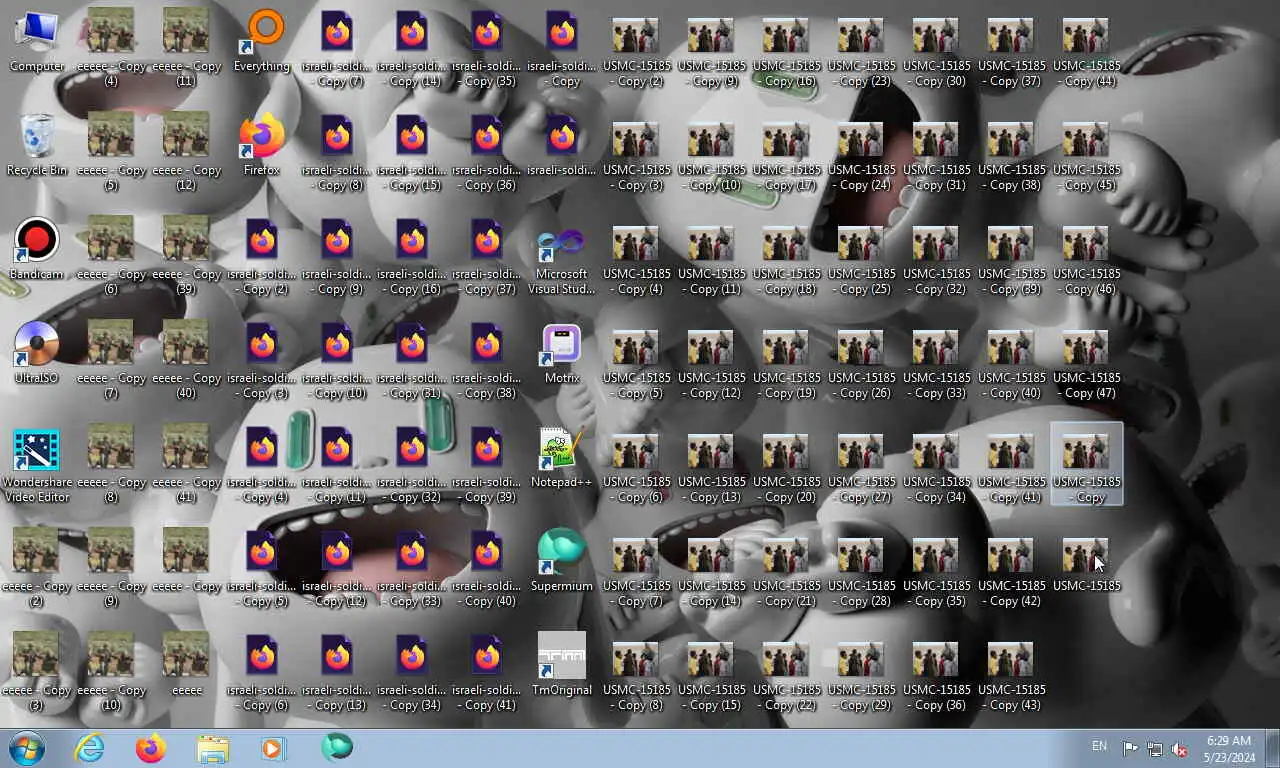Click the network tray icon
Image resolution: width=1280 pixels, height=768 pixels.
click(1155, 748)
